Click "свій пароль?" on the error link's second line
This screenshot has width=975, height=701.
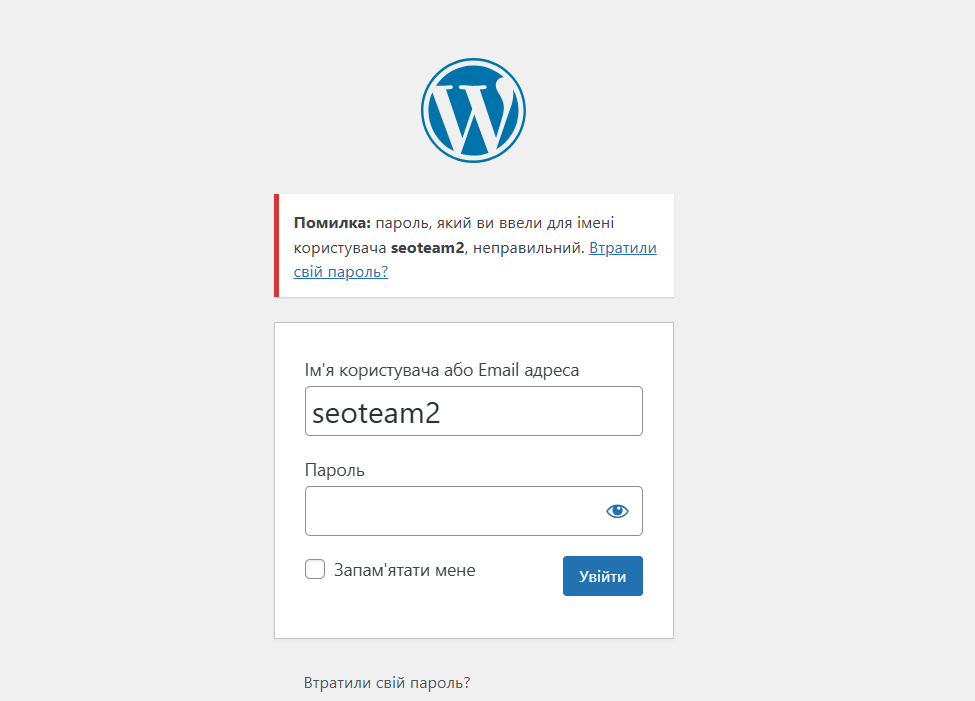click(x=340, y=272)
